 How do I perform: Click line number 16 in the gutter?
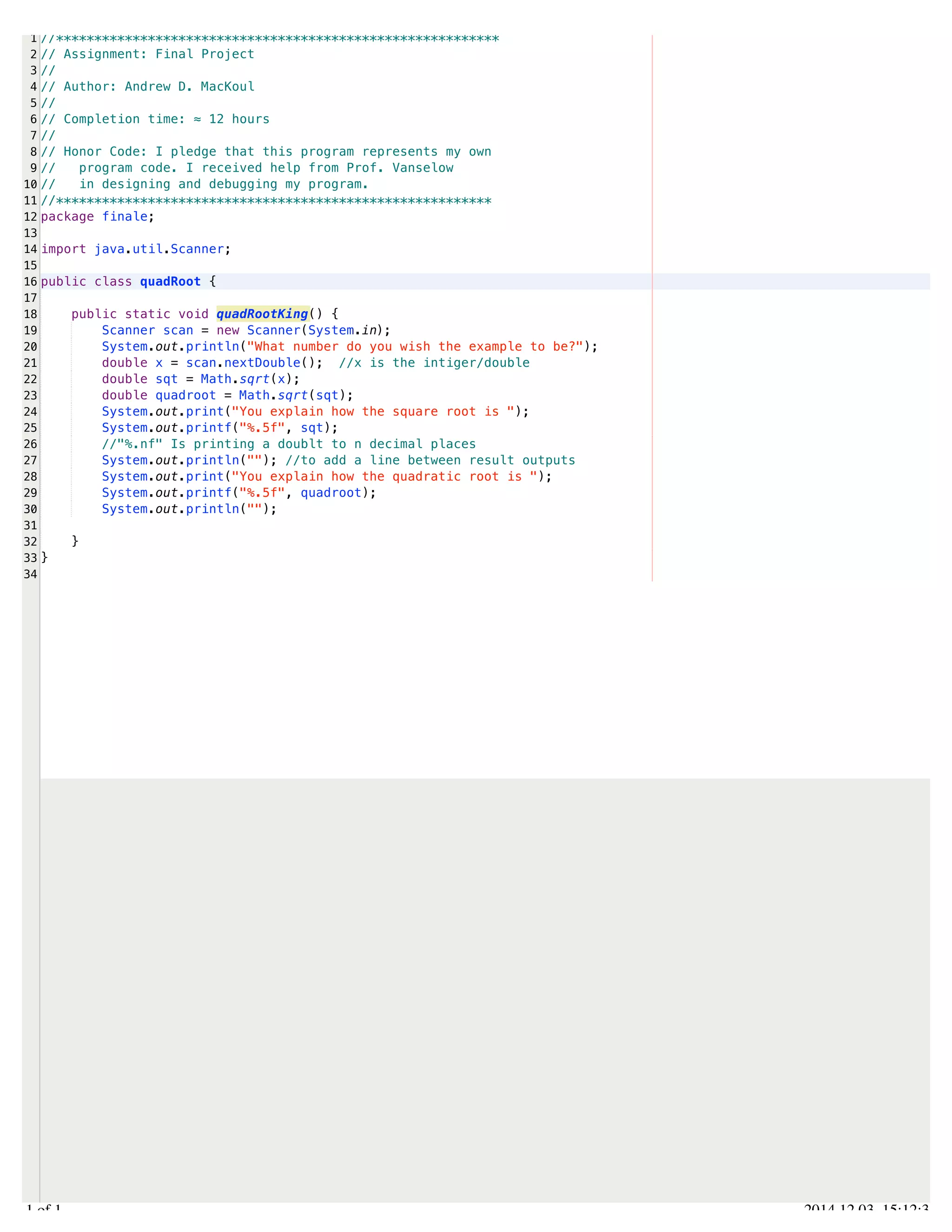31,281
